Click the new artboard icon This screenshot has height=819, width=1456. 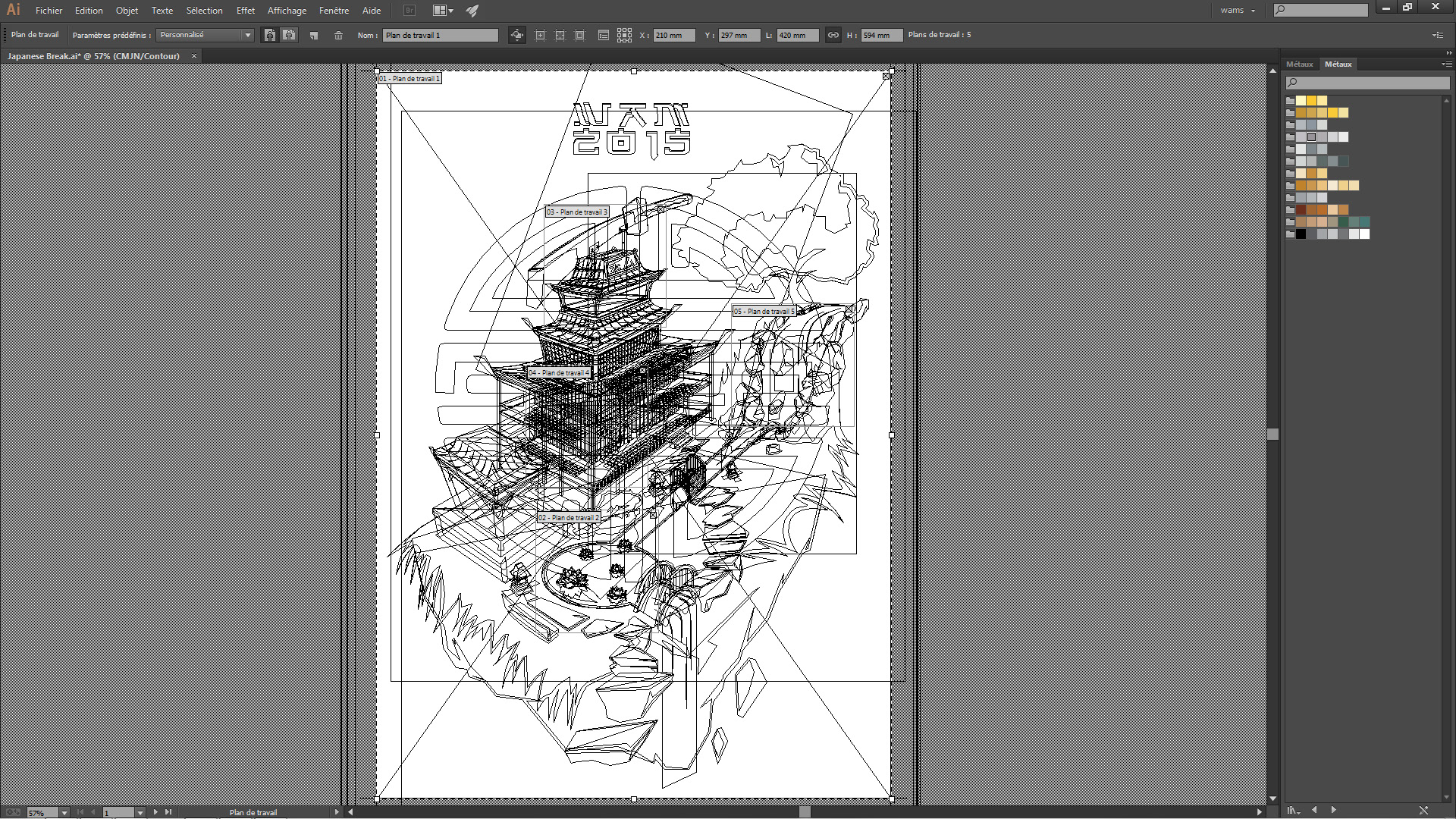point(314,35)
